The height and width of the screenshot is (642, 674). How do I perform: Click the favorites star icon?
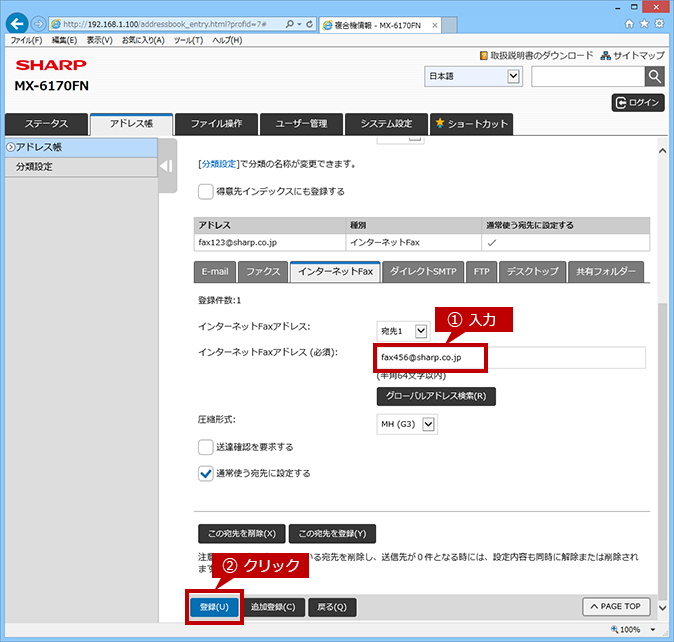click(x=644, y=24)
